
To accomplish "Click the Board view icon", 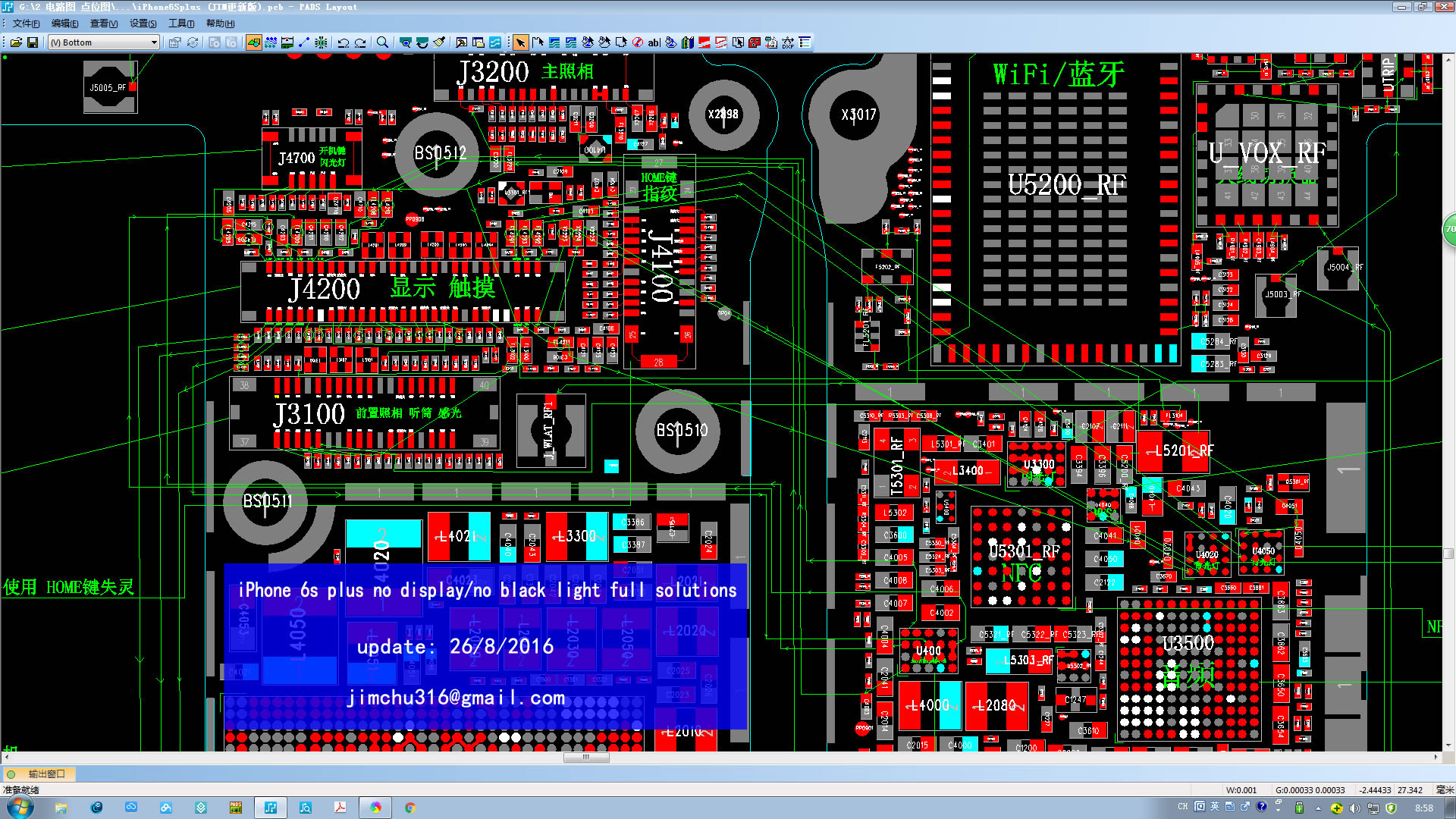I will pyautogui.click(x=406, y=42).
